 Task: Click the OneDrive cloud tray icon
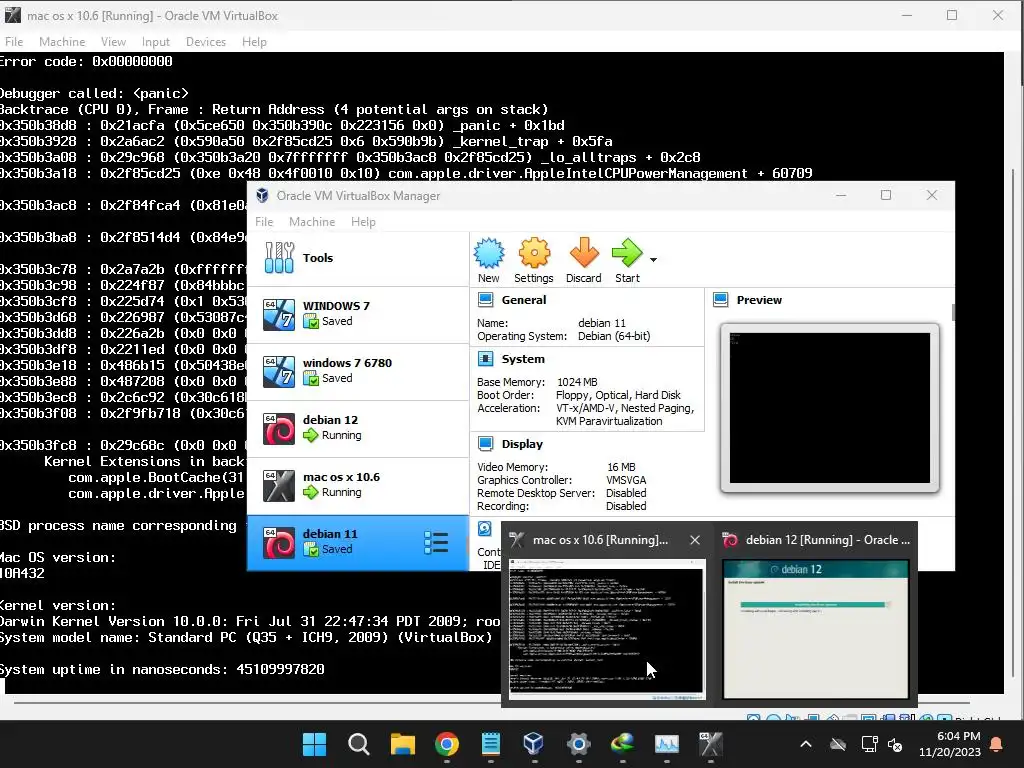click(x=838, y=744)
